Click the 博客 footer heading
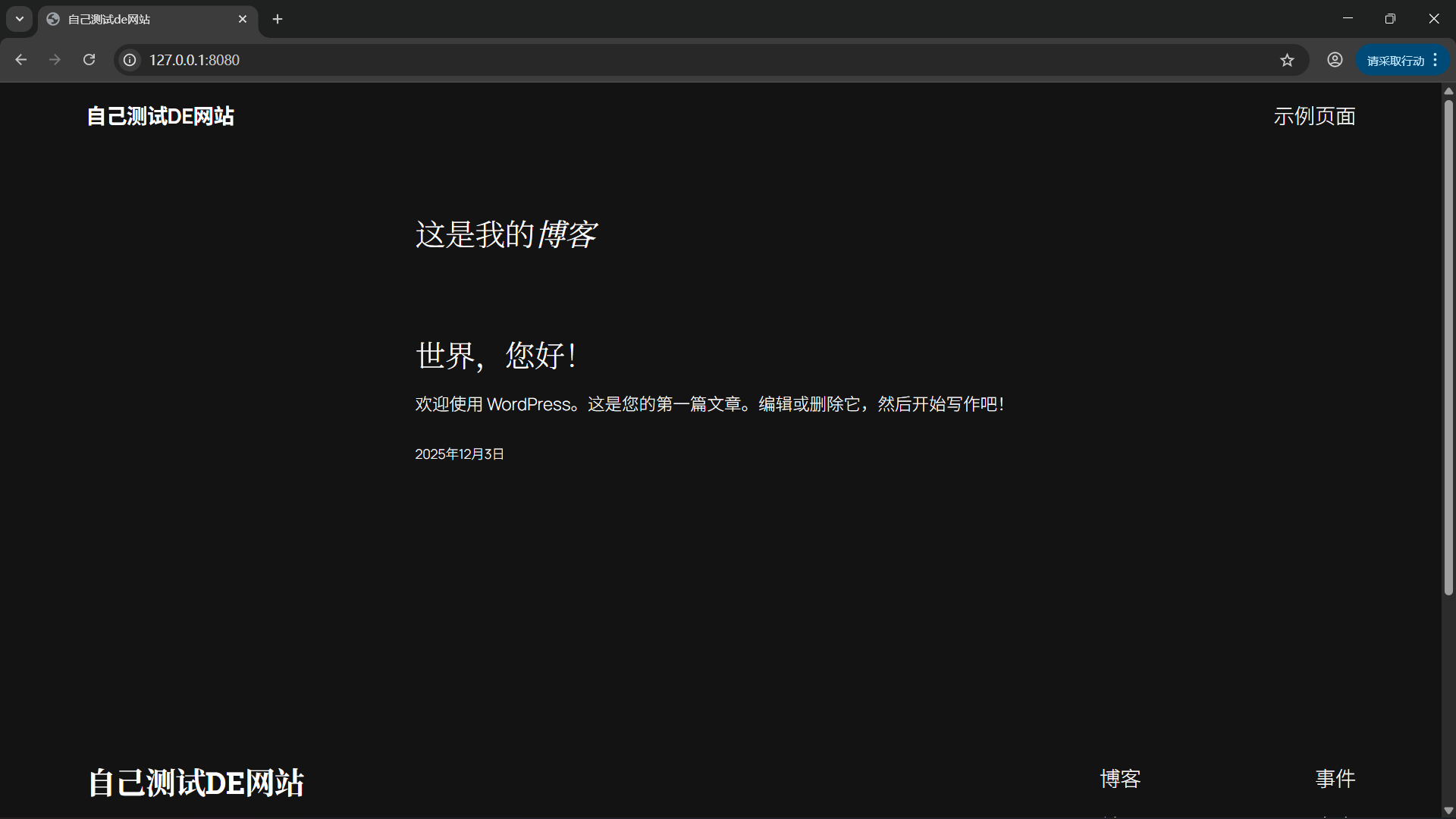The width and height of the screenshot is (1456, 819). [x=1120, y=779]
